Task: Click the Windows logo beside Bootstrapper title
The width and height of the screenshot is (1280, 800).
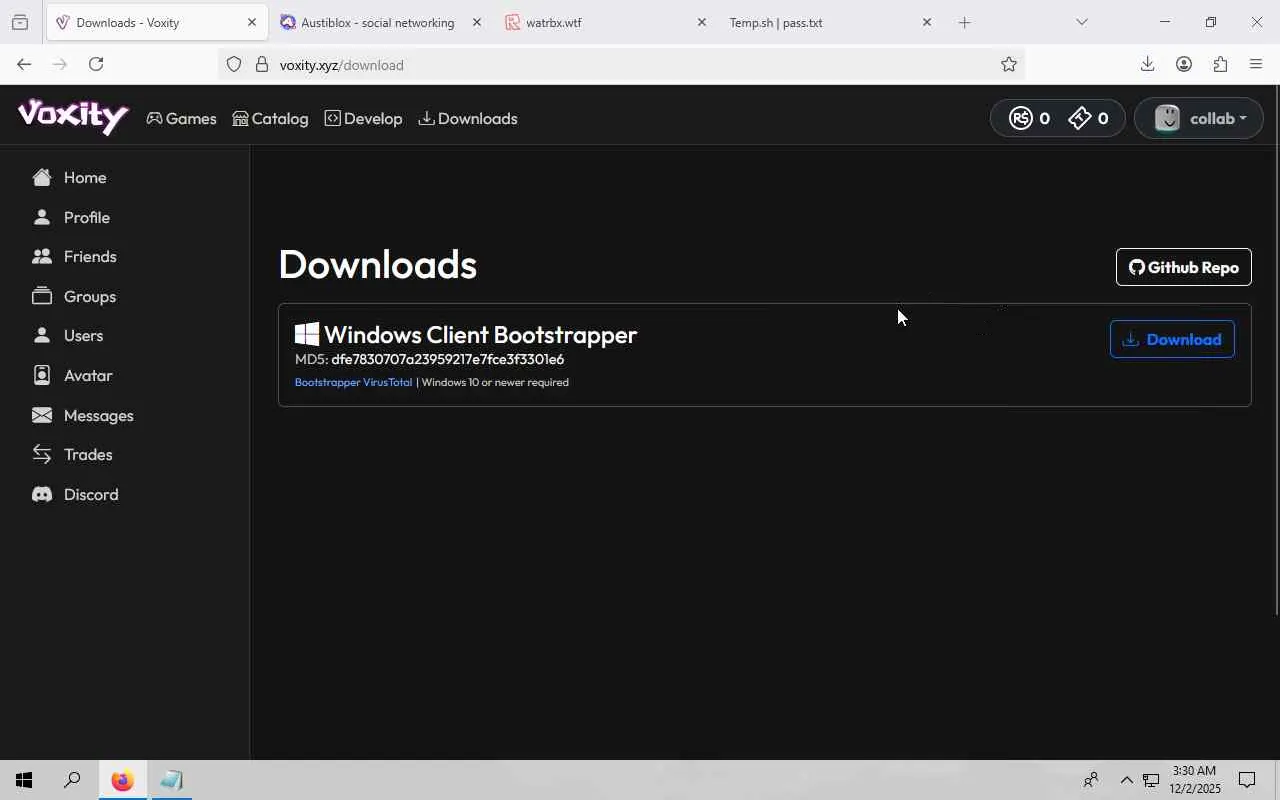Action: point(307,334)
